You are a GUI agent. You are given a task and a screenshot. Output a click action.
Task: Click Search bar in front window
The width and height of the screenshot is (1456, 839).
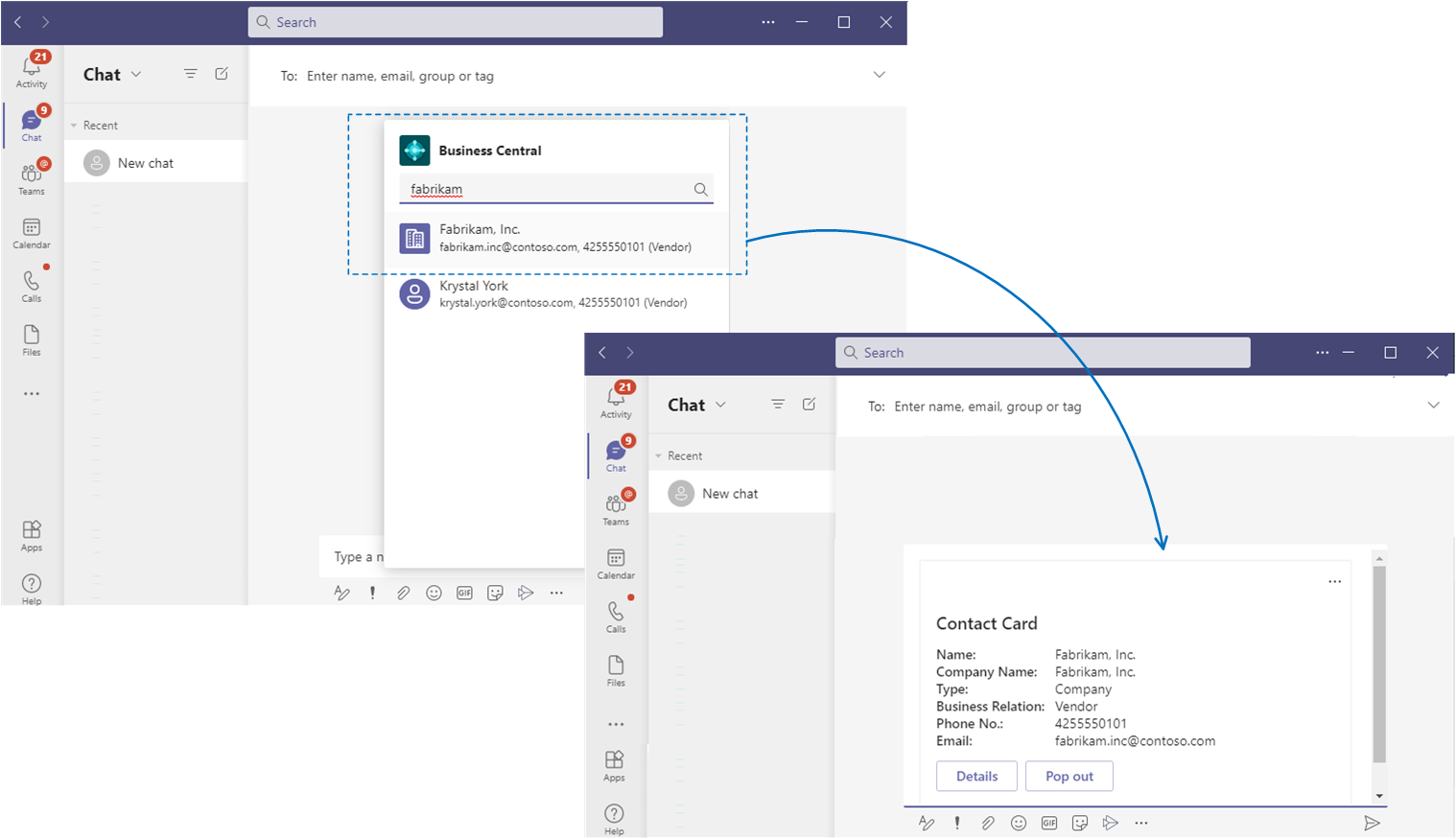point(1043,353)
